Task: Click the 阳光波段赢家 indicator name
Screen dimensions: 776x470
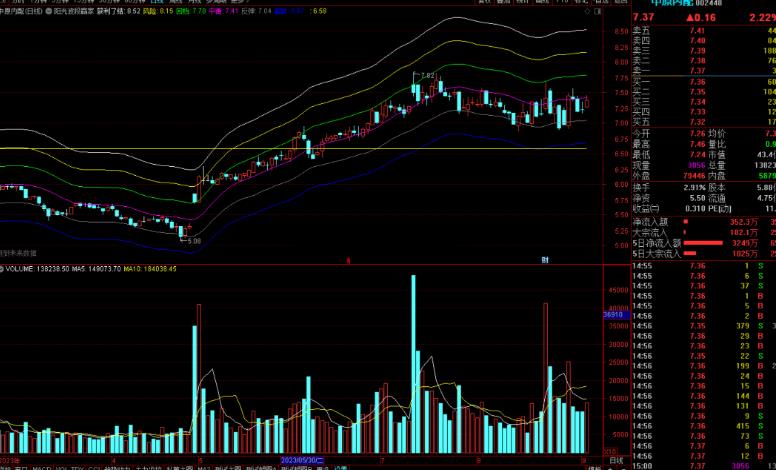Action: click(x=73, y=11)
